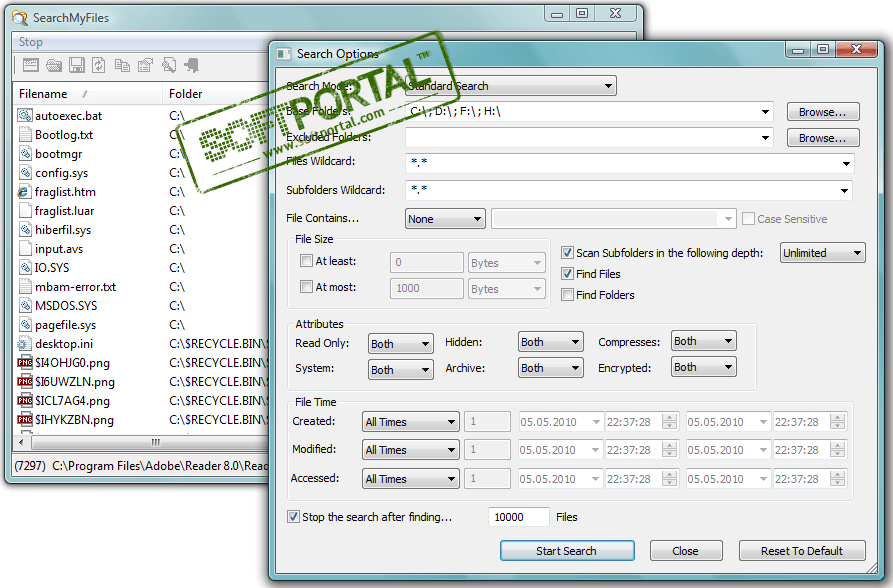Image resolution: width=893 pixels, height=588 pixels.
Task: Click the files count field showing 10000
Action: (x=518, y=517)
